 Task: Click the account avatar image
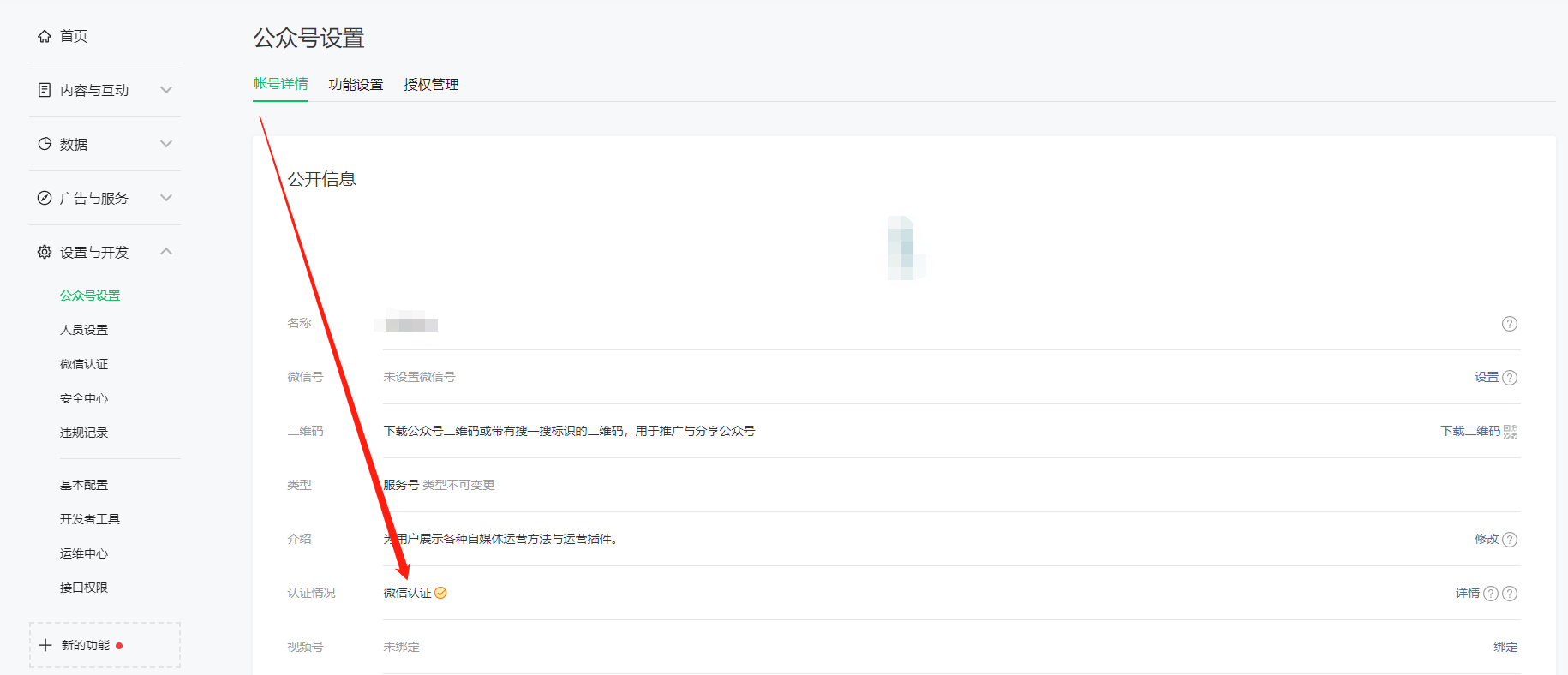click(907, 248)
